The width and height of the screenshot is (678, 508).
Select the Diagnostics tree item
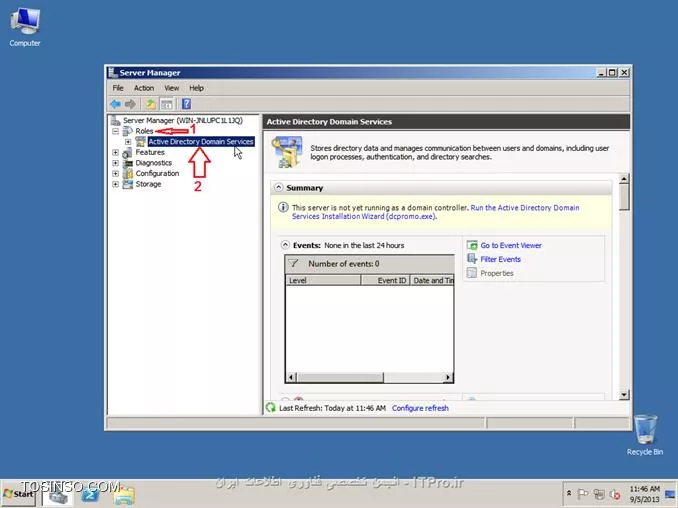click(x=154, y=163)
